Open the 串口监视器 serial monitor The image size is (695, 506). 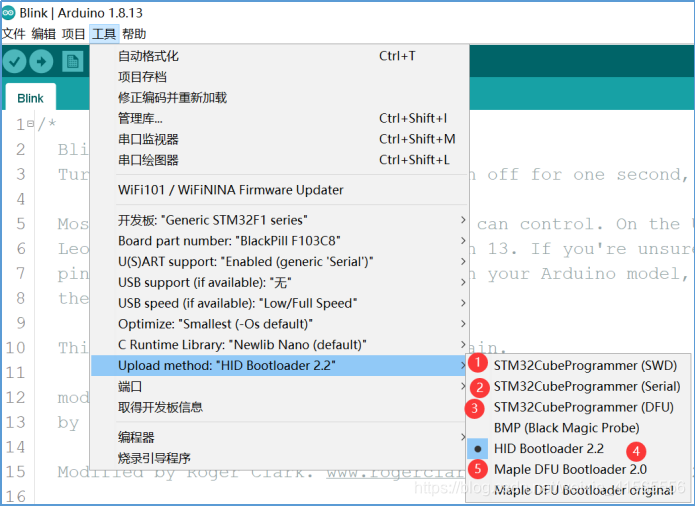(280, 139)
